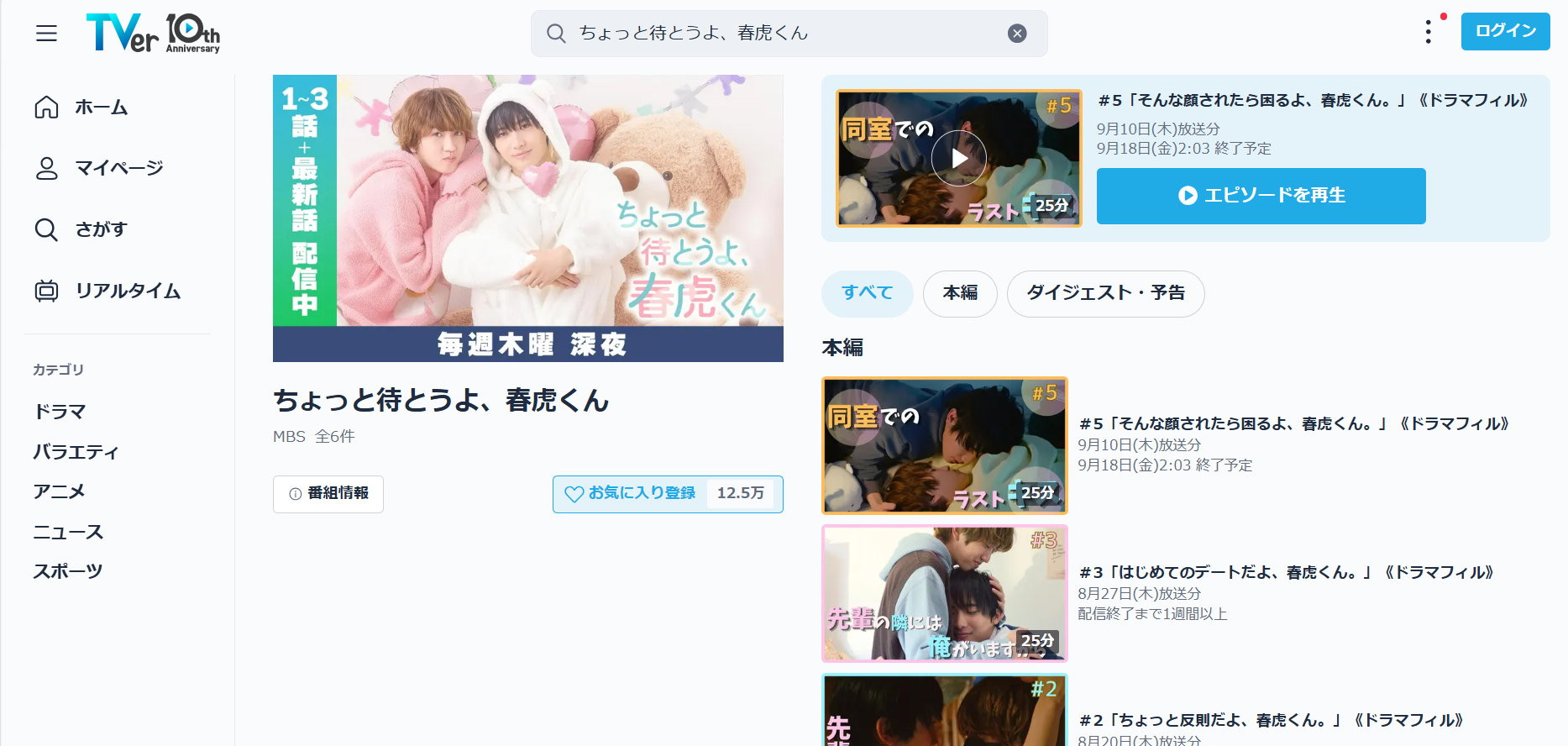This screenshot has width=1568, height=746.
Task: Play the featured episode #5 thumbnail
Action: pyautogui.click(x=959, y=158)
